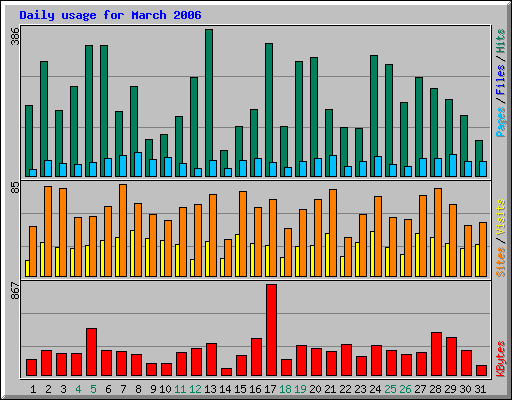Screen dimensions: 512x400
Task: Select day 16 on the date axis
Action: pyautogui.click(x=255, y=389)
